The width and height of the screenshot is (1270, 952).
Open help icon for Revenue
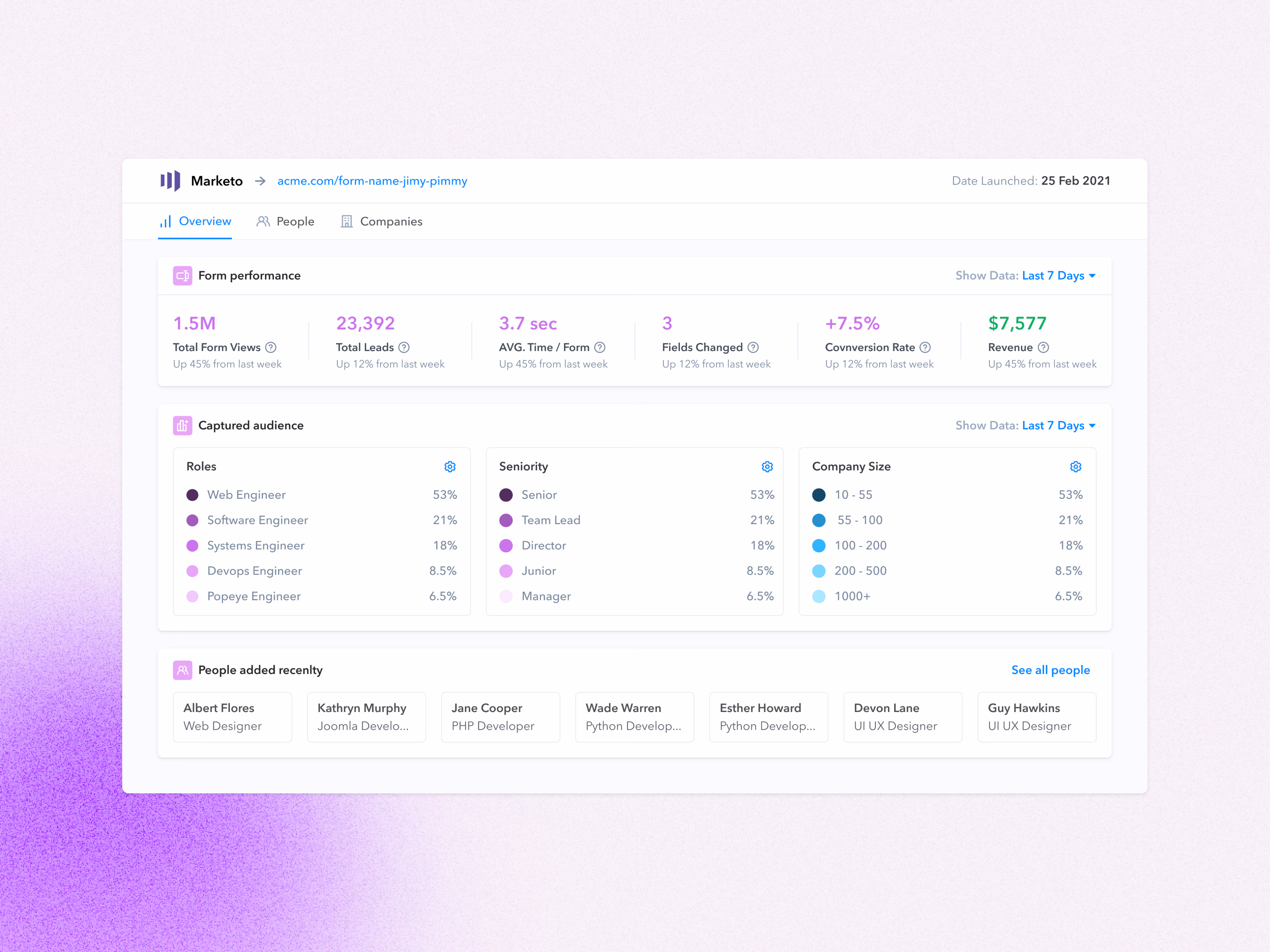click(1044, 347)
